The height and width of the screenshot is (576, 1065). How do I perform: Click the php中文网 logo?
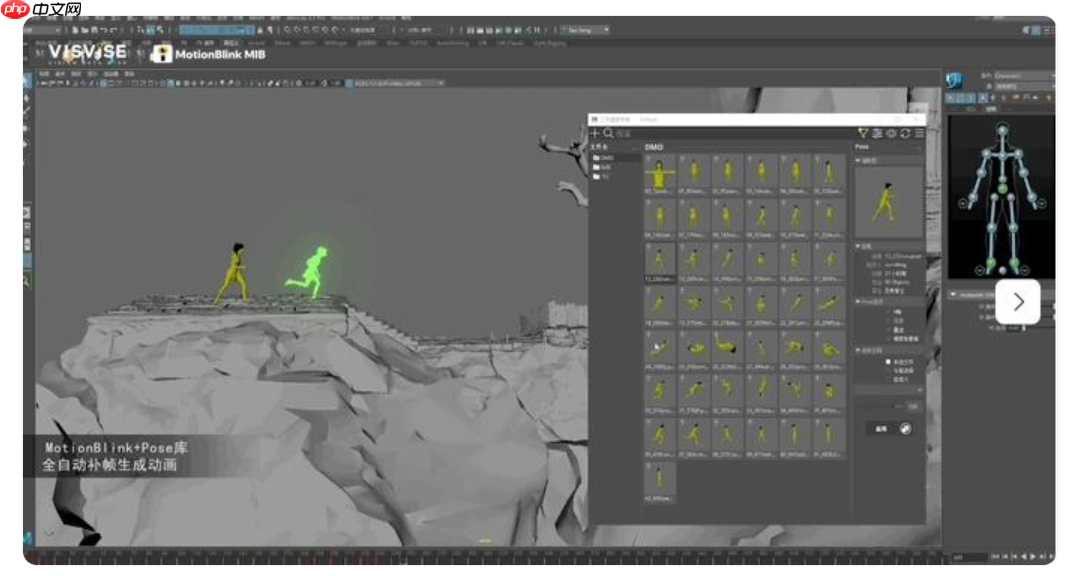(x=42, y=9)
